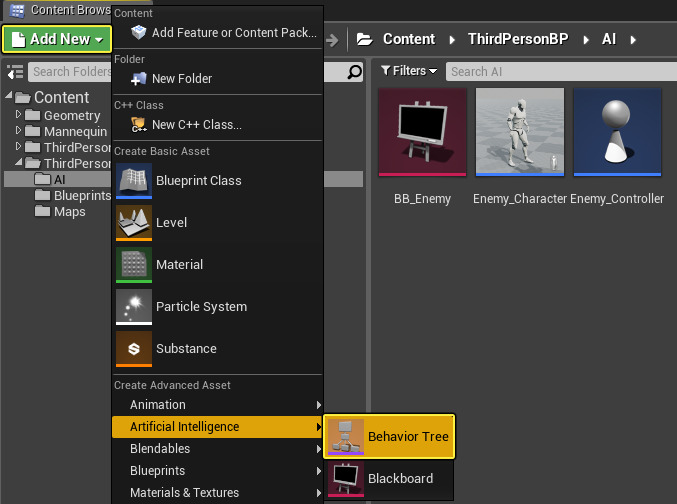This screenshot has width=677, height=504.
Task: Expand the Mannequin folder arrow
Action: tap(18, 132)
